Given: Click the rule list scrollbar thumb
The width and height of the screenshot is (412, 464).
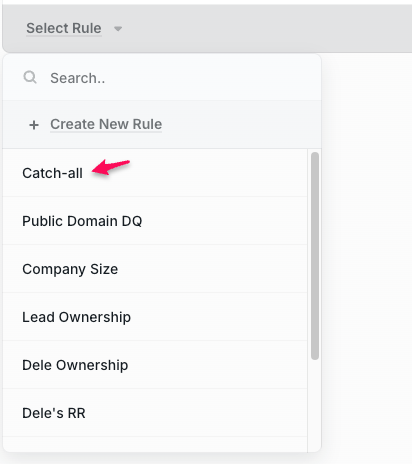Looking at the screenshot, I should pyautogui.click(x=315, y=256).
